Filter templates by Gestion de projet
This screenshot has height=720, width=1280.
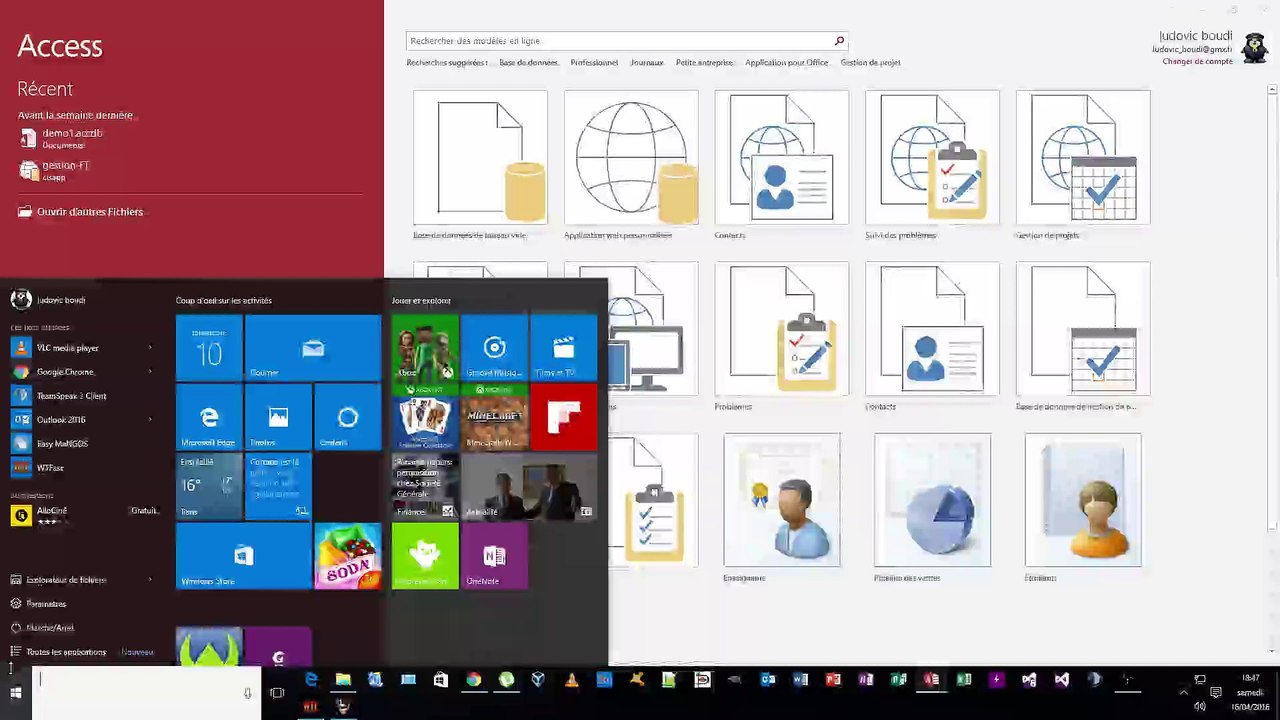point(870,62)
